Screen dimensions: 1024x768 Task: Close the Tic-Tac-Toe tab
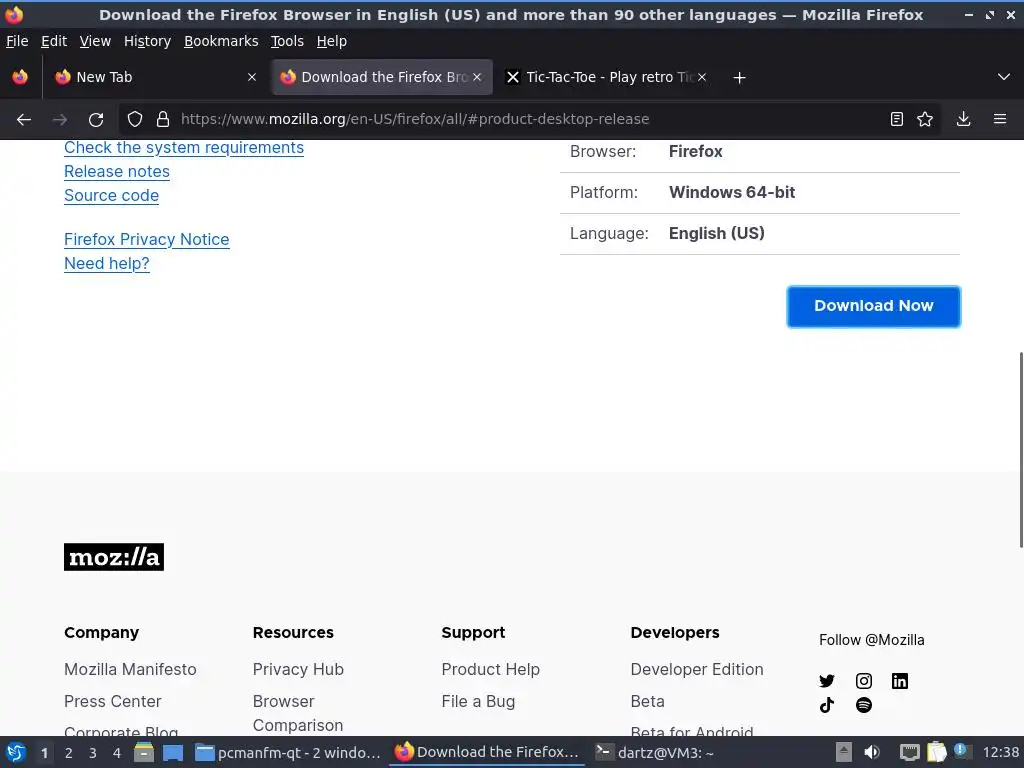click(x=702, y=77)
